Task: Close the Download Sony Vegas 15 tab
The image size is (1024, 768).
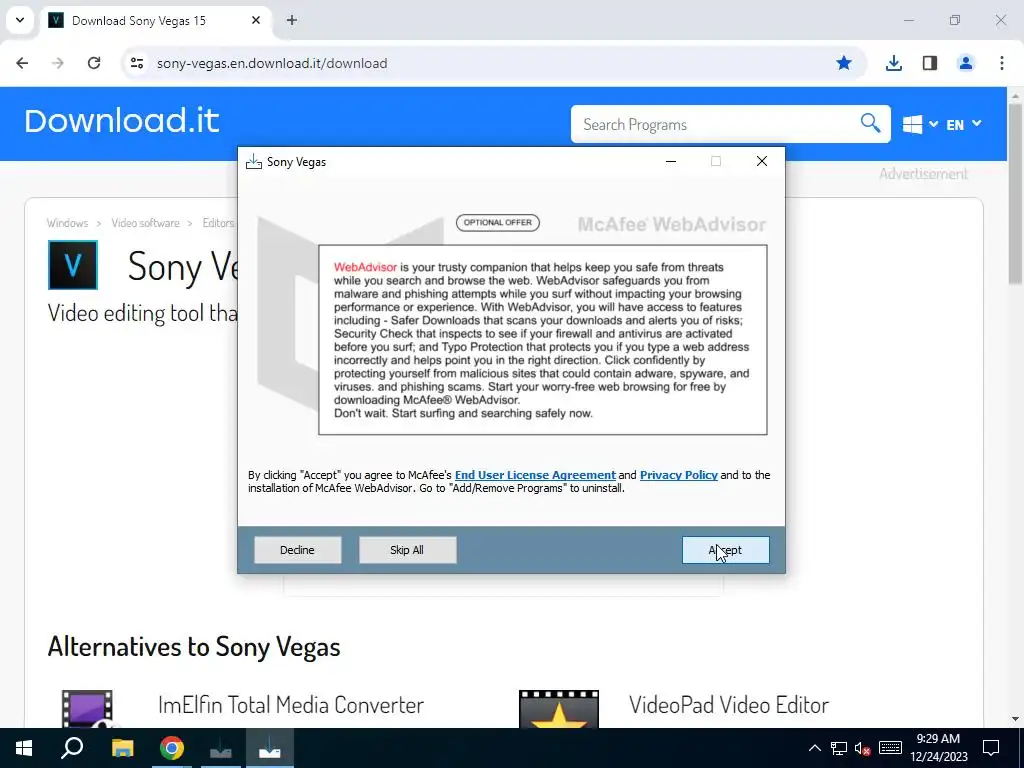Action: point(256,20)
